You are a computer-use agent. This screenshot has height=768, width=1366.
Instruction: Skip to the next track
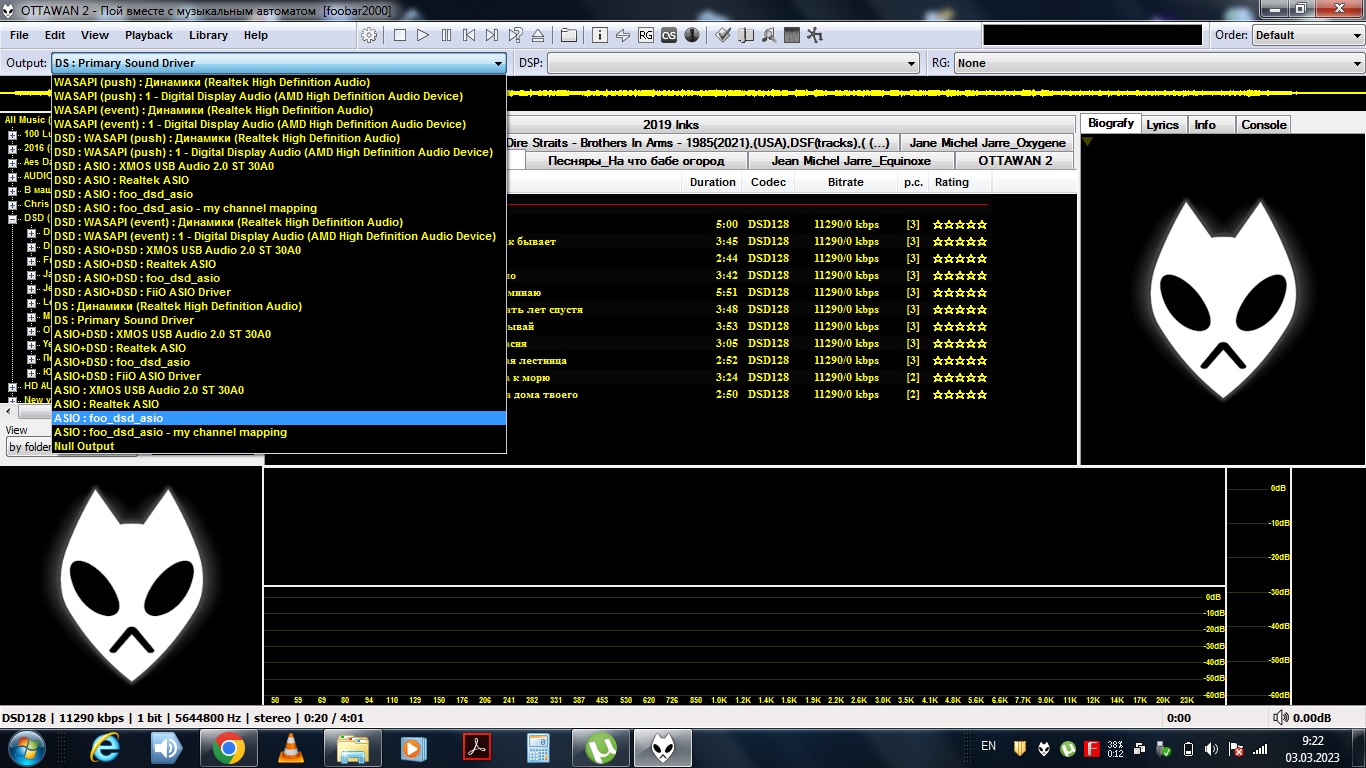tap(492, 35)
